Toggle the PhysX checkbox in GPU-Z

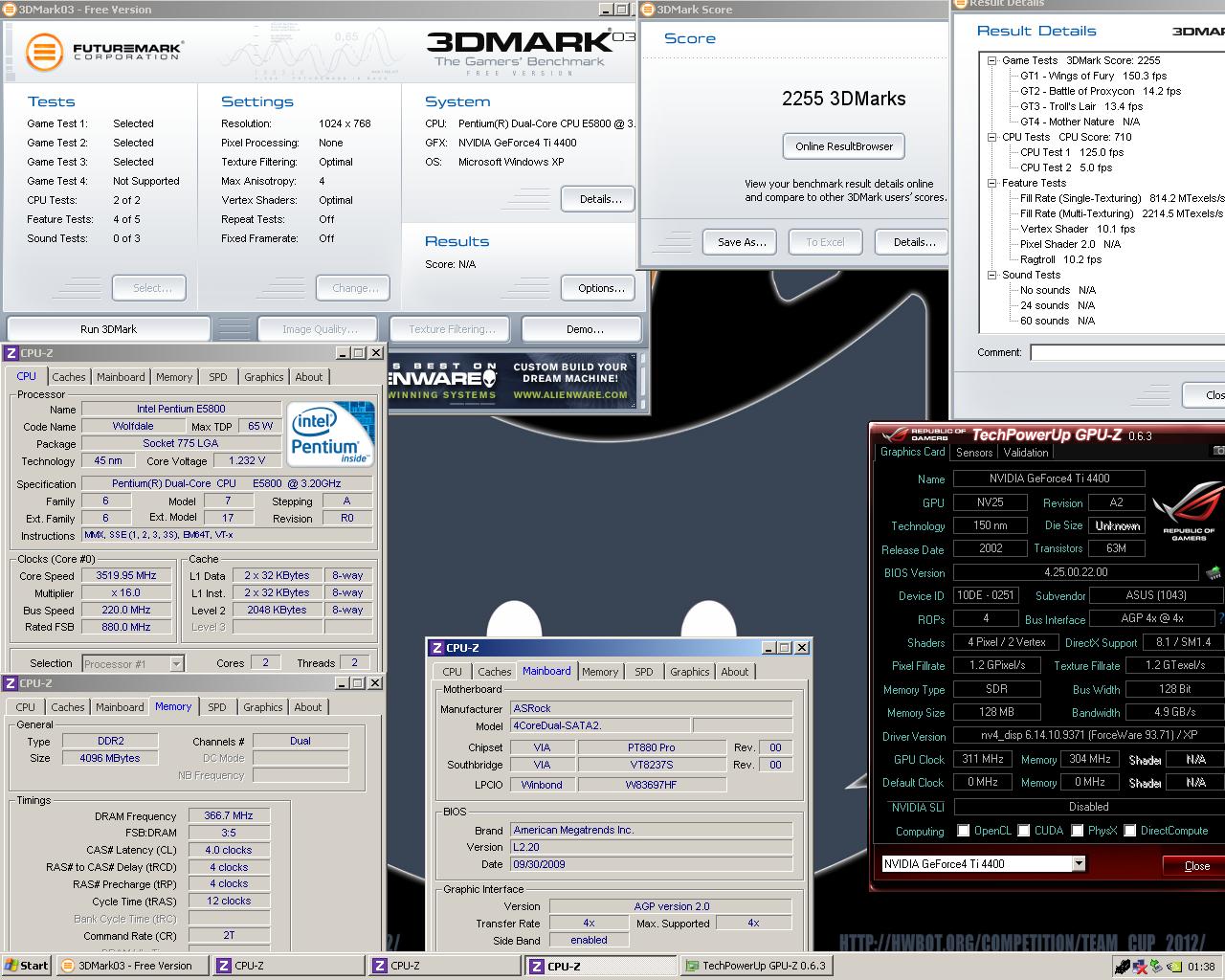click(1078, 831)
